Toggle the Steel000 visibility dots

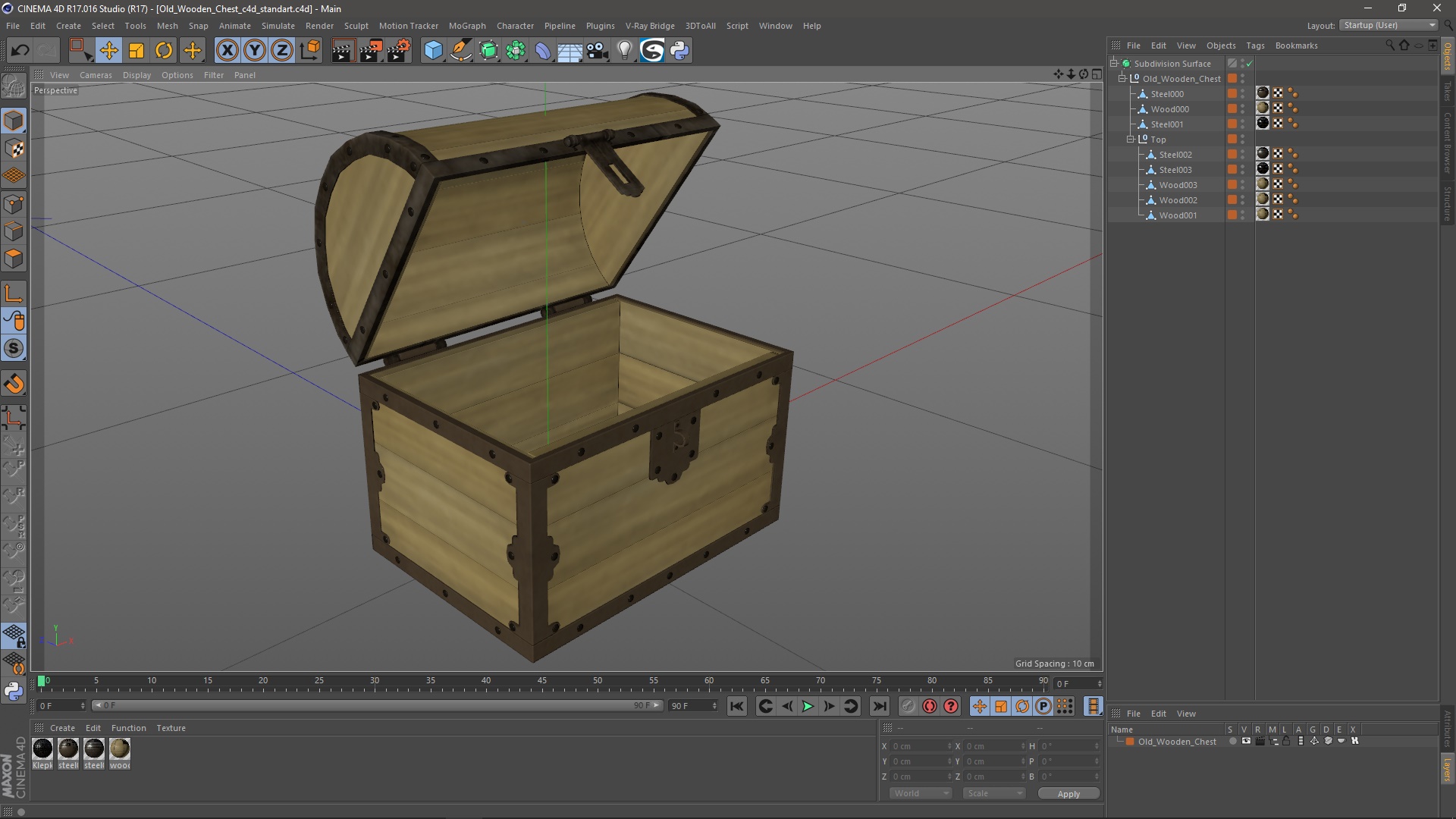pos(1242,94)
